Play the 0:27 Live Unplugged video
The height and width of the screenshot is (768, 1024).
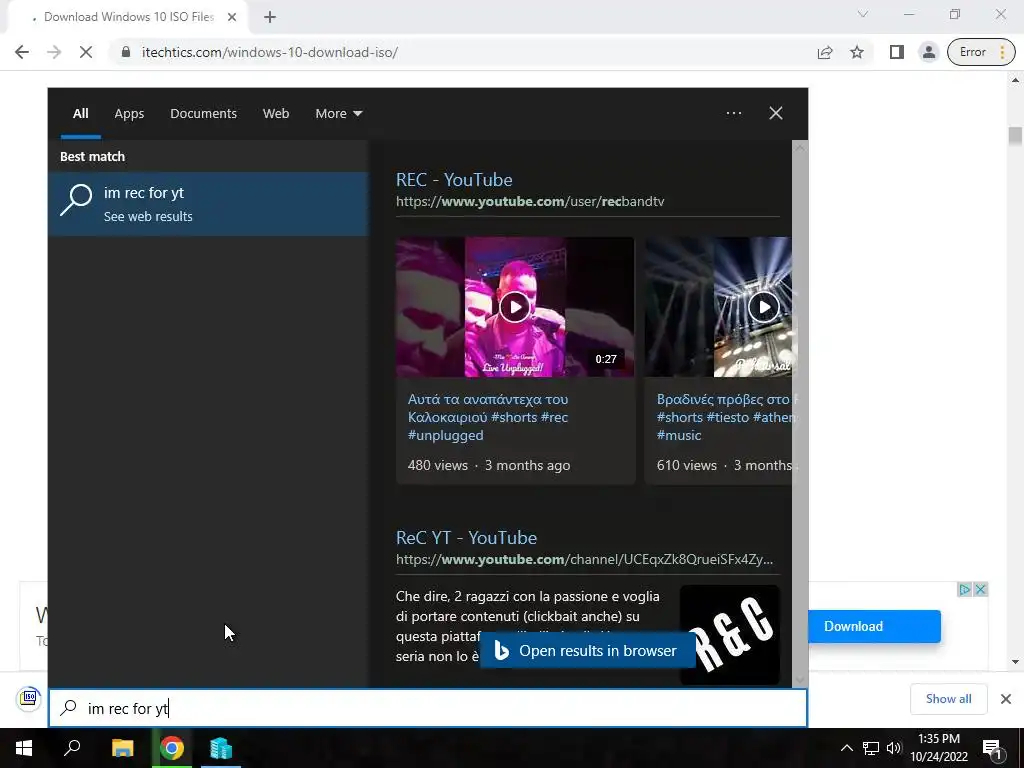515,307
